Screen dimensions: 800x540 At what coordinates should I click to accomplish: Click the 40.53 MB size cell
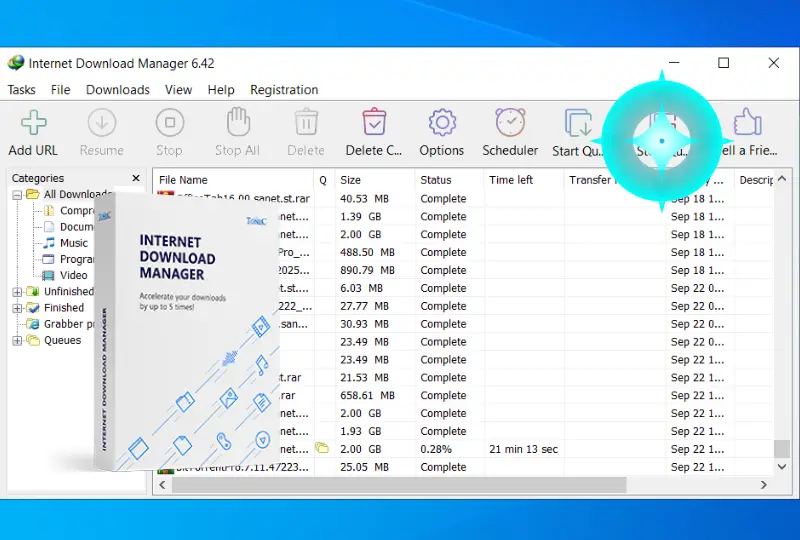point(364,199)
